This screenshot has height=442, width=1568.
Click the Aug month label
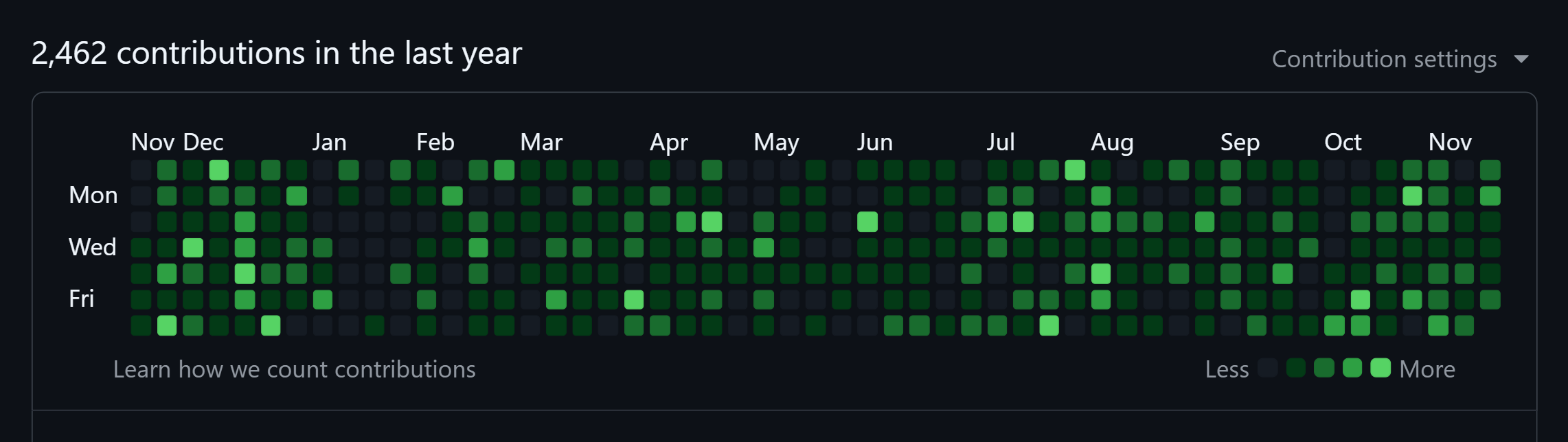pyautogui.click(x=1113, y=143)
